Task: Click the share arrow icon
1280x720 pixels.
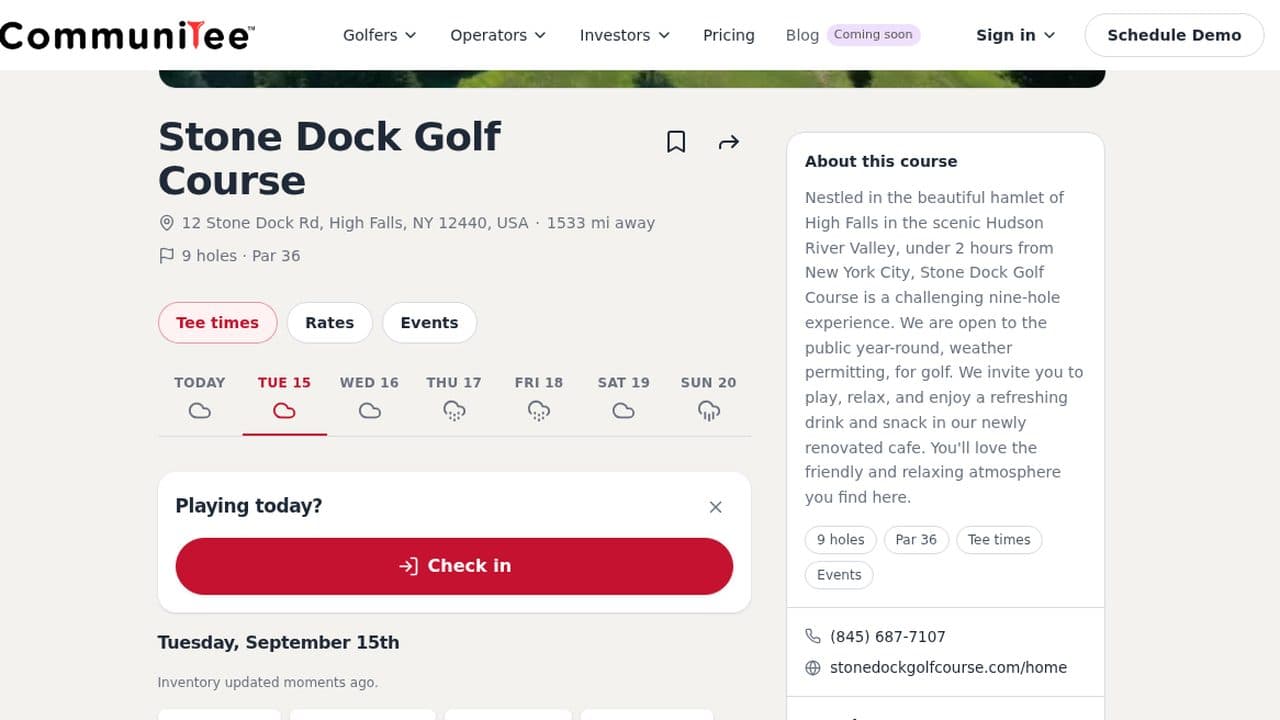Action: 729,142
